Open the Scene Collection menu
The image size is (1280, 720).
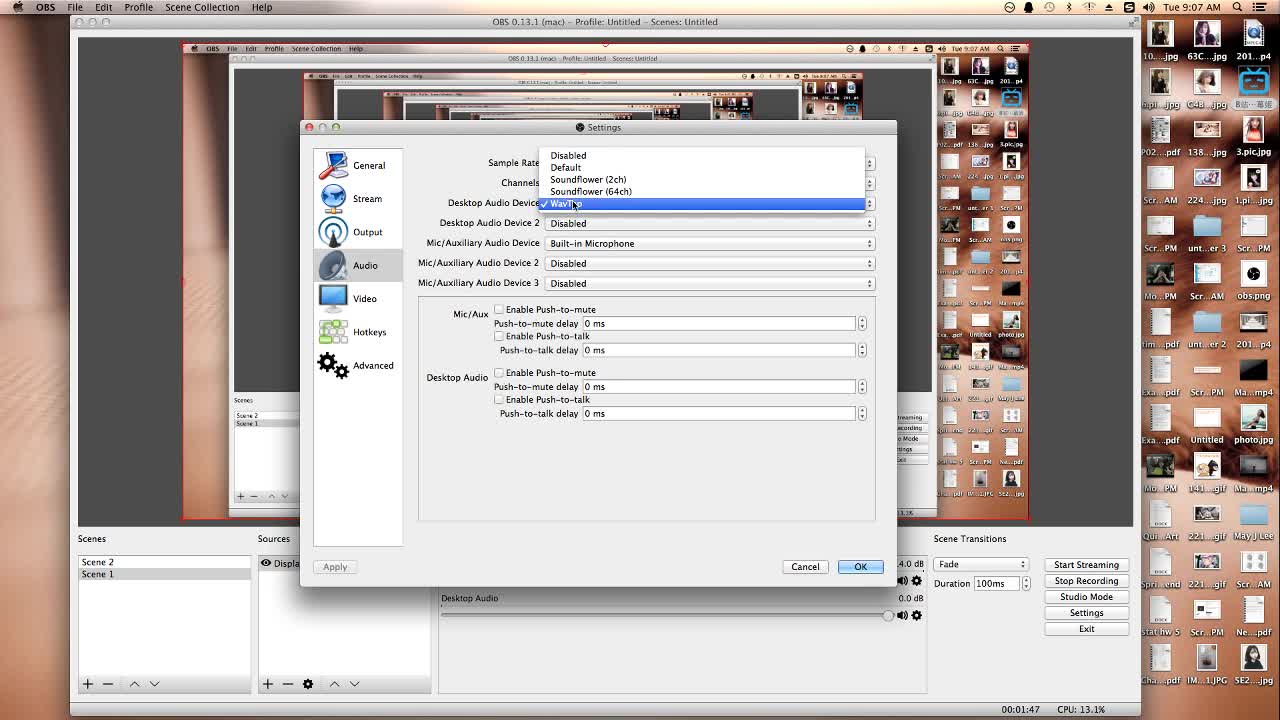202,7
